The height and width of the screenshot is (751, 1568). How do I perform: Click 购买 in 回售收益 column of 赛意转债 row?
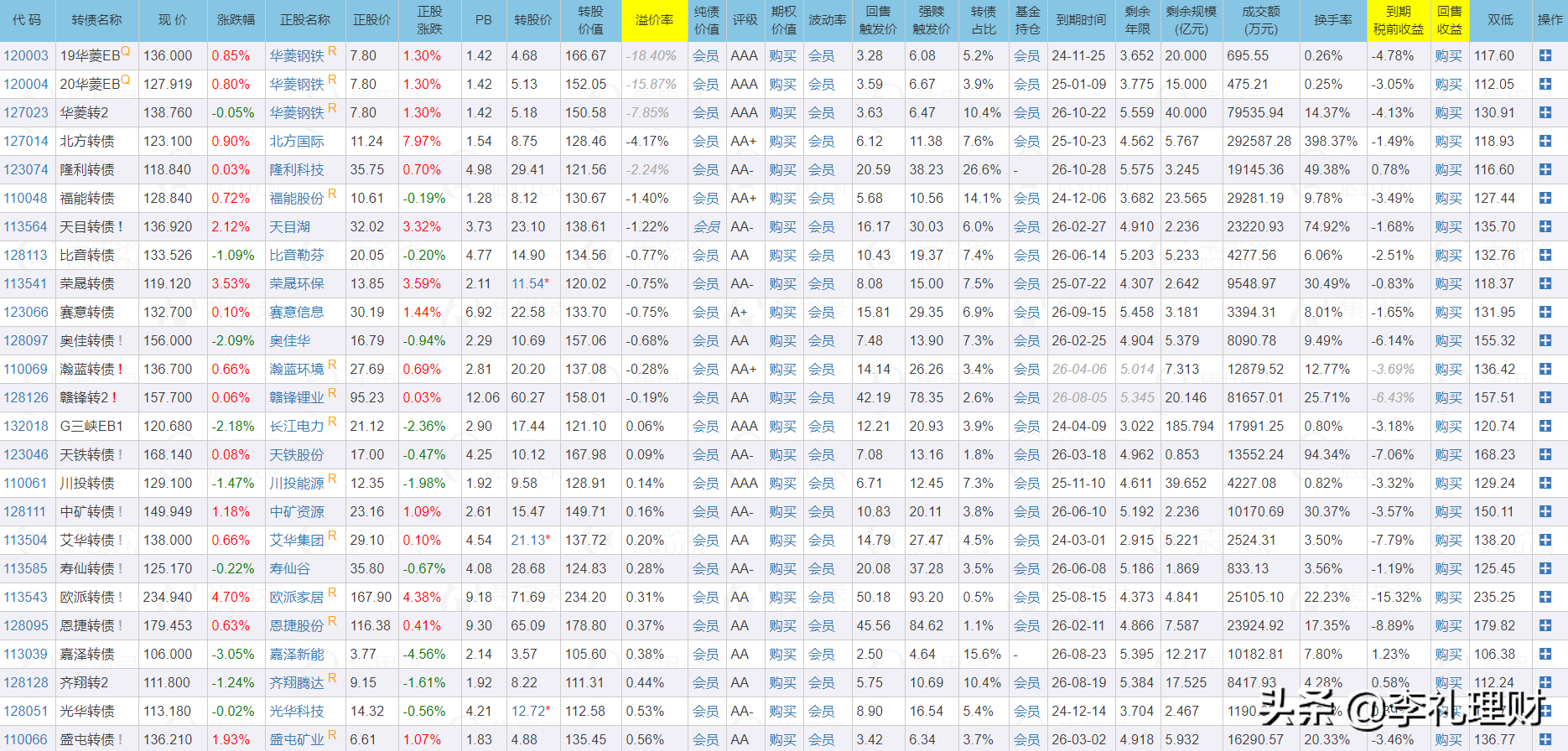click(x=1448, y=313)
